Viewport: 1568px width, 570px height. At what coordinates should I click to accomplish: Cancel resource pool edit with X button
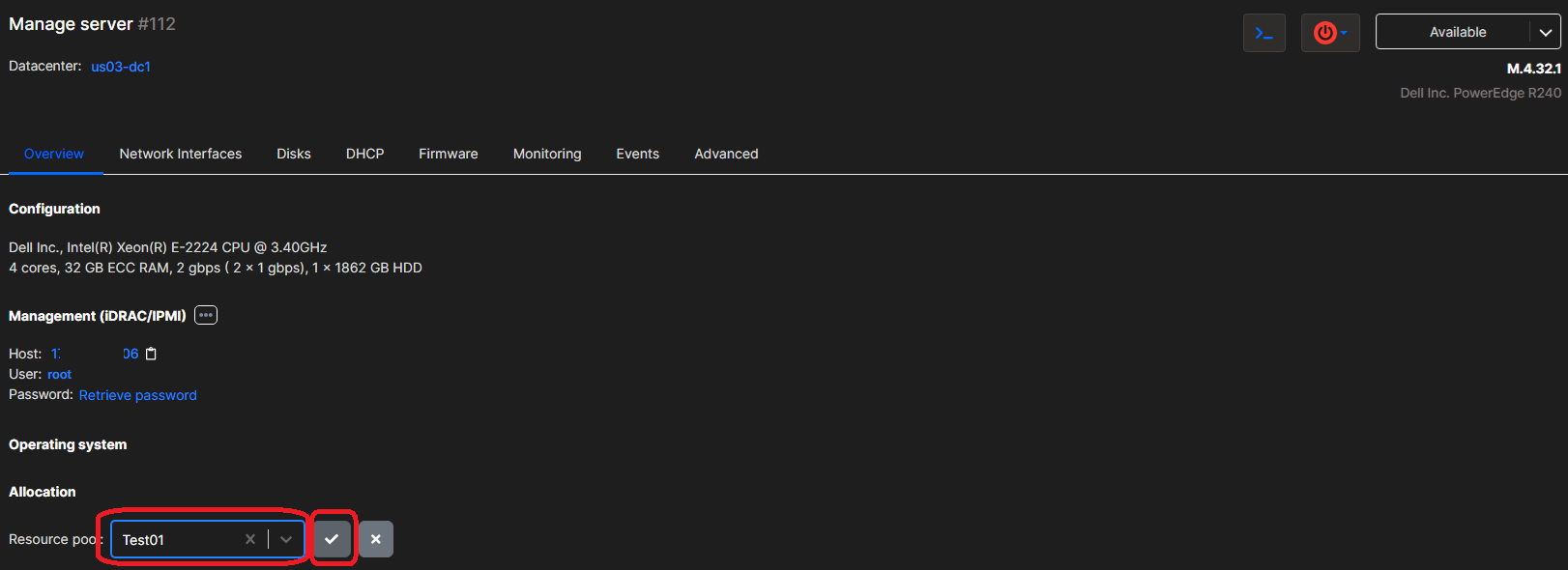376,539
